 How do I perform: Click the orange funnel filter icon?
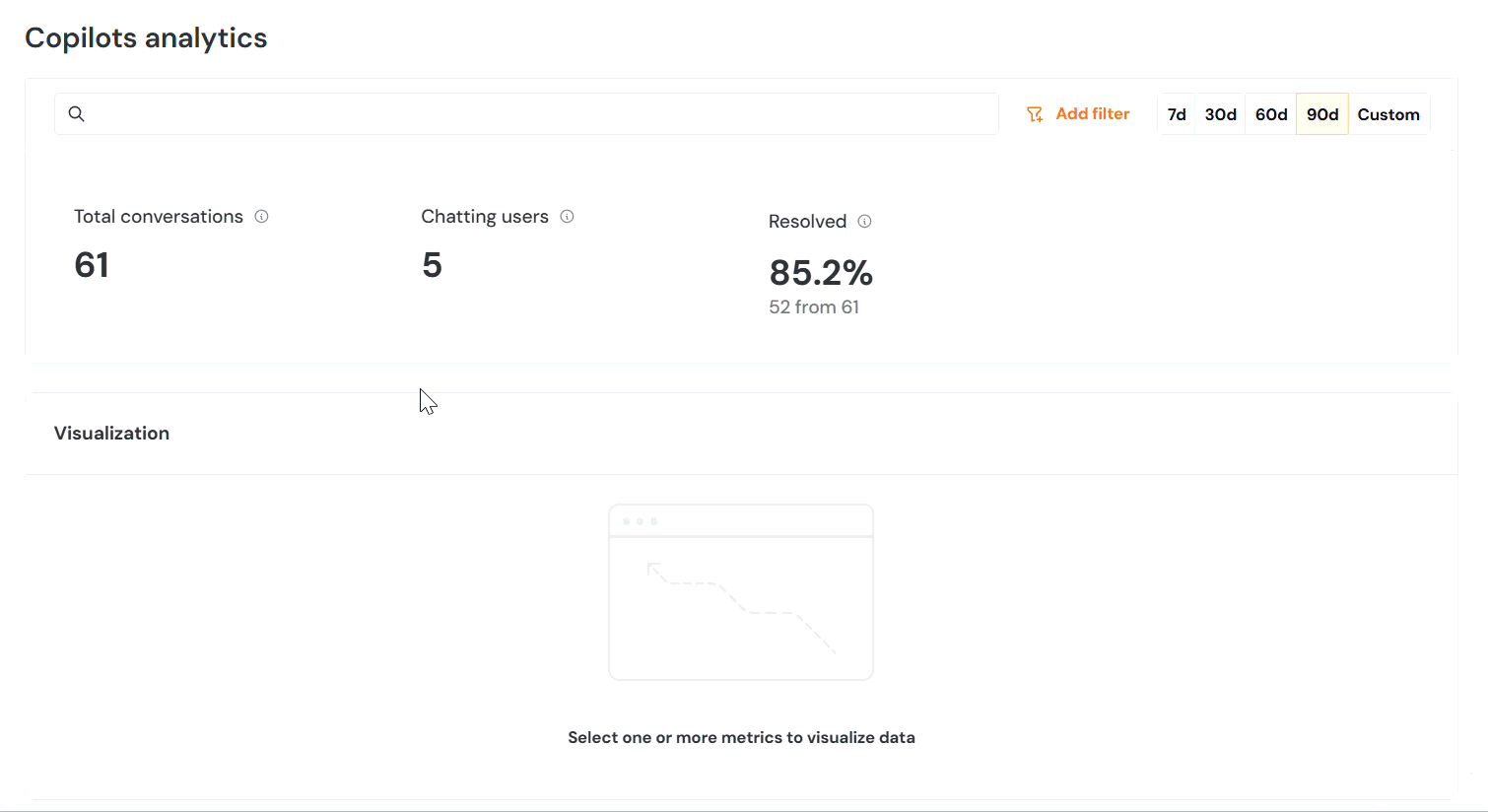1034,114
